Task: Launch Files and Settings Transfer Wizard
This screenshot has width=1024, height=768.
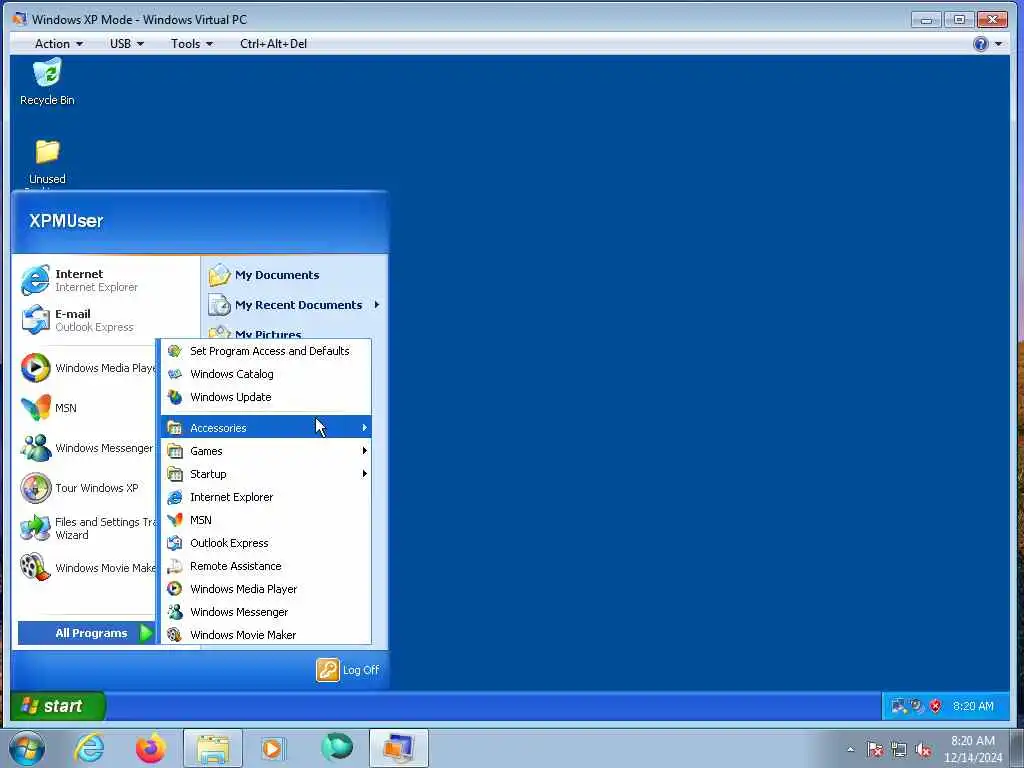Action: (87, 528)
